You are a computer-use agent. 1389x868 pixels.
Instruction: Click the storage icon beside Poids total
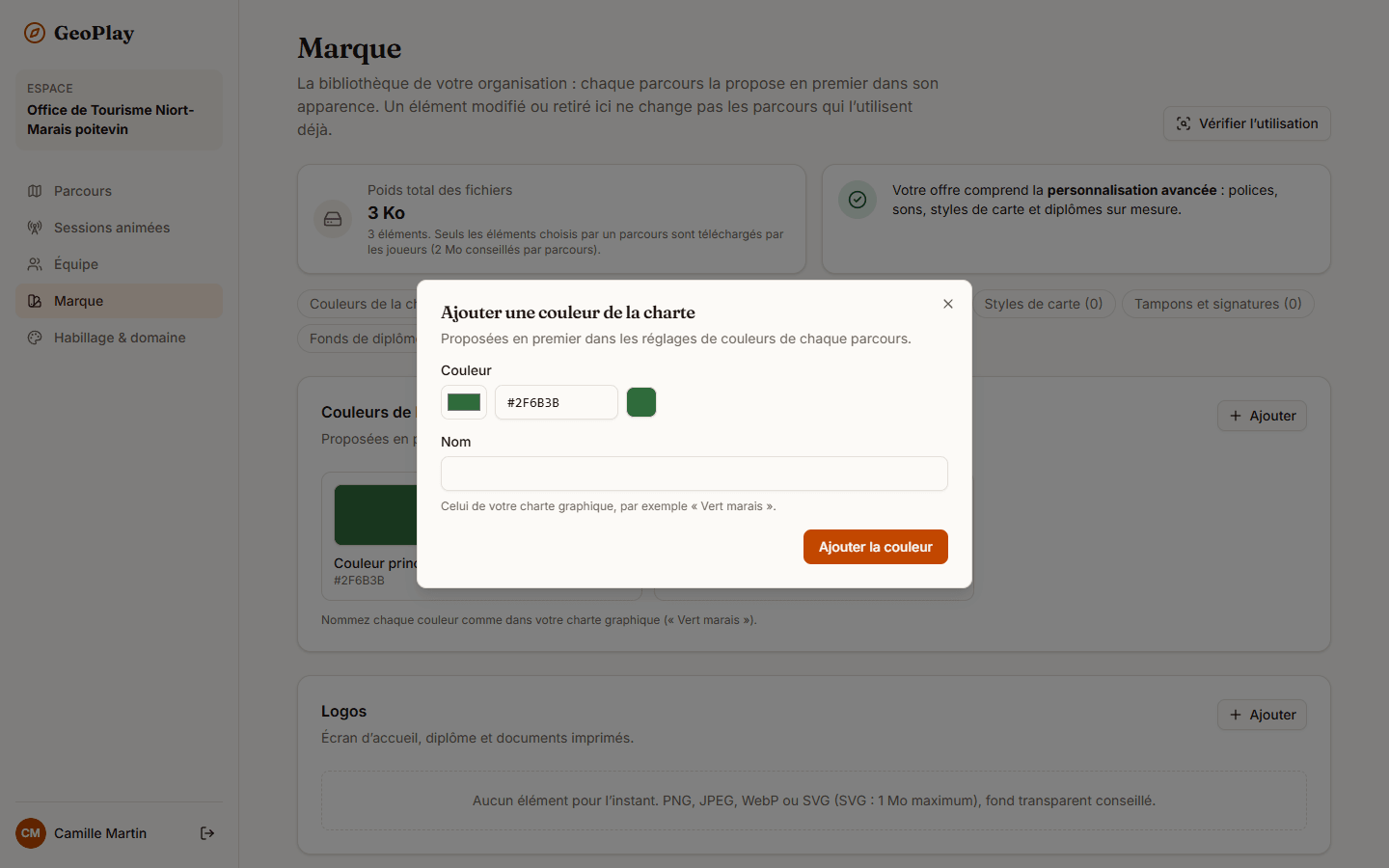pos(333,219)
